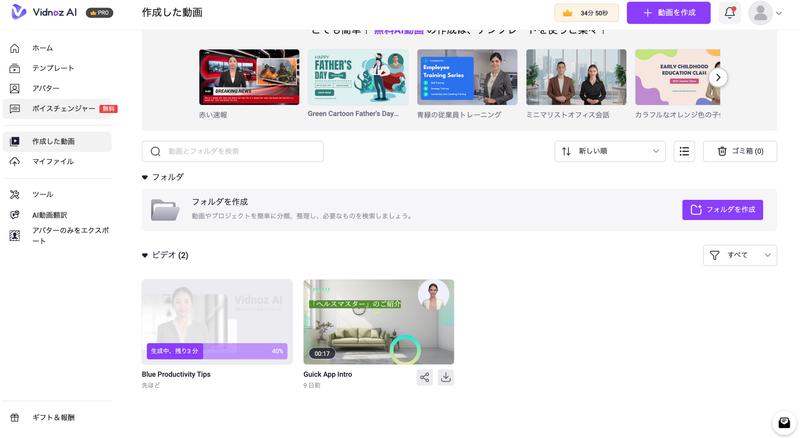The image size is (800, 438).
Task: Click the purple フォルダを作成 button
Action: tap(722, 210)
